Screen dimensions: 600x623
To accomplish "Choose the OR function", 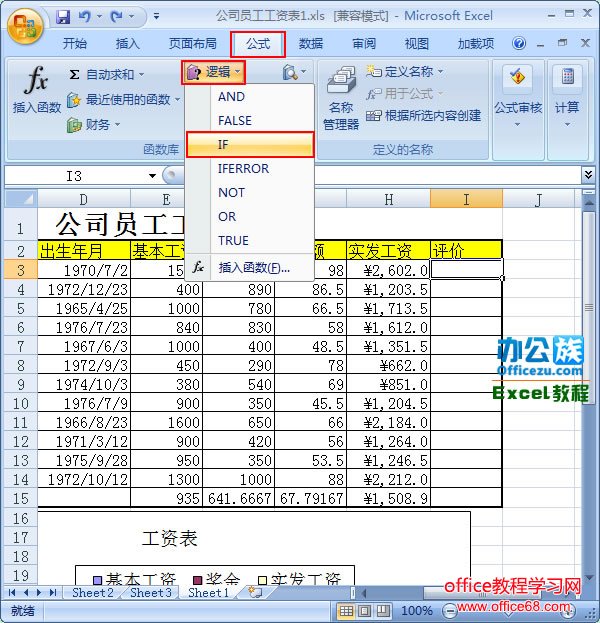I will point(250,217).
